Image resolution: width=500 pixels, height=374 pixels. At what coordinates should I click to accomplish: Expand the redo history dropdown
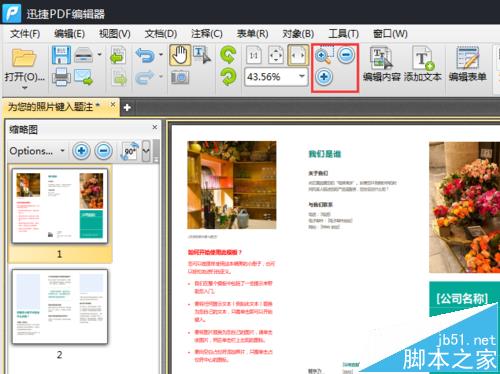point(161,77)
